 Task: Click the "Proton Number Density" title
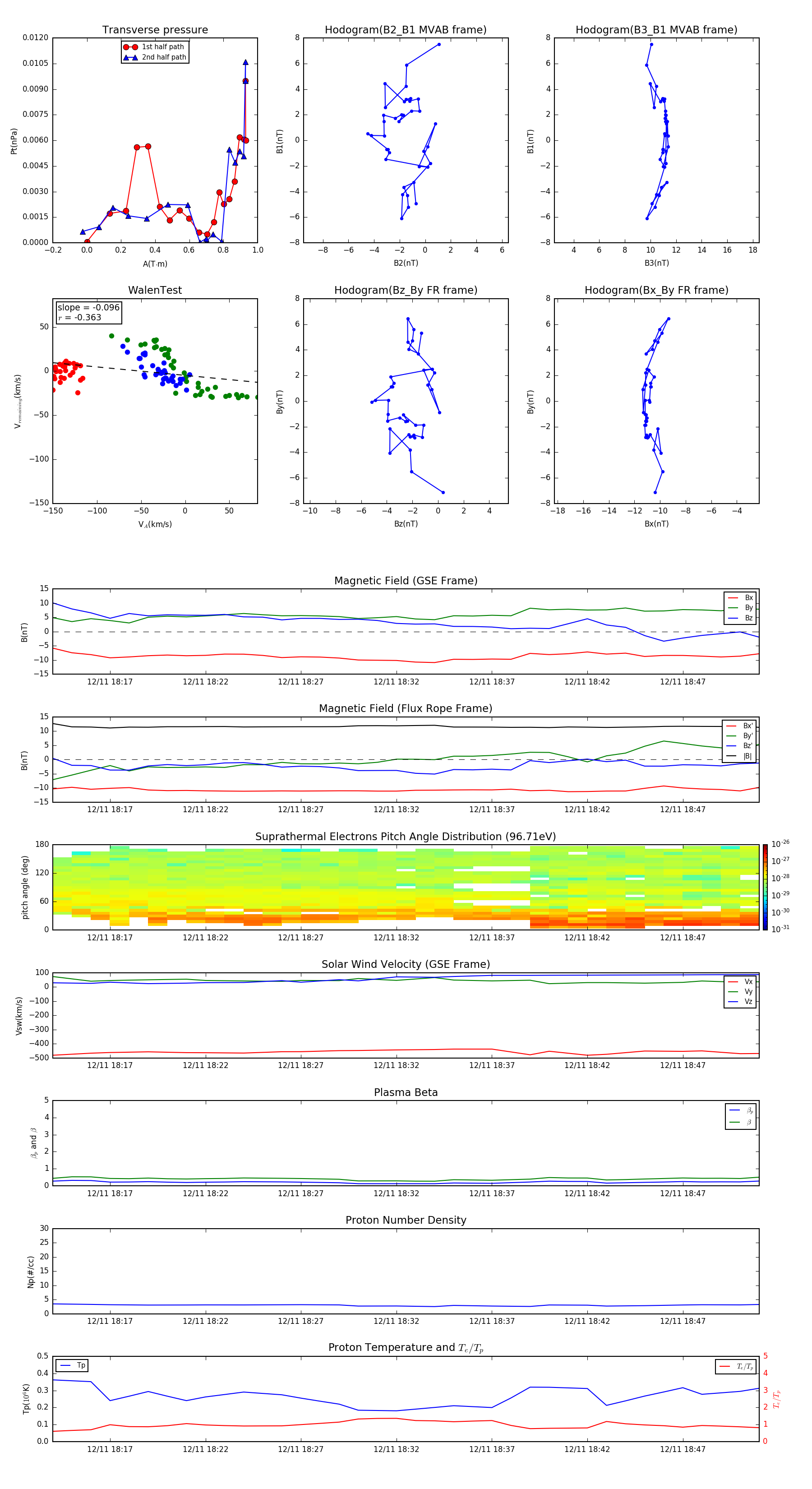pyautogui.click(x=406, y=1220)
